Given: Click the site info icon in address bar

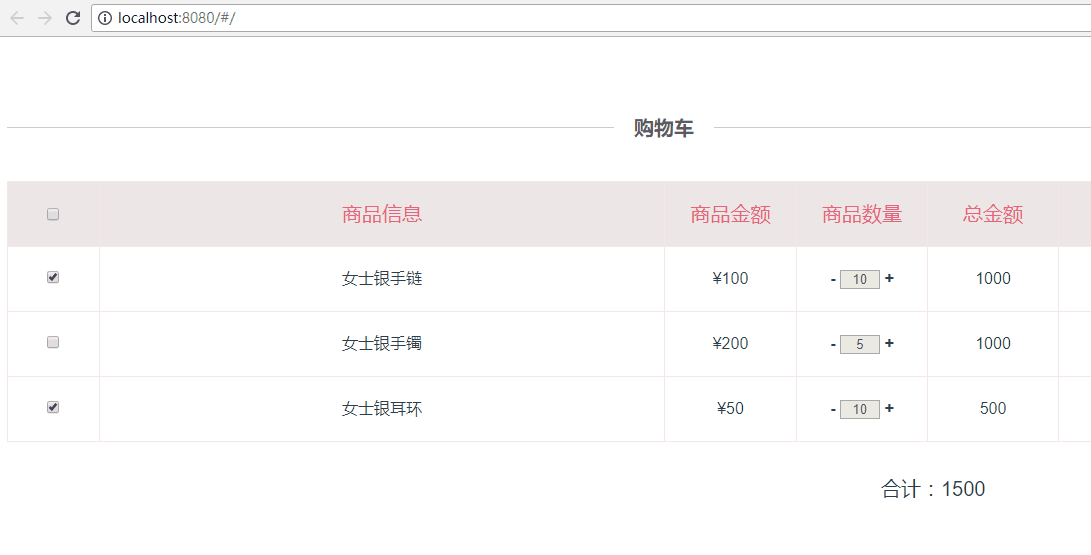Looking at the screenshot, I should [105, 18].
